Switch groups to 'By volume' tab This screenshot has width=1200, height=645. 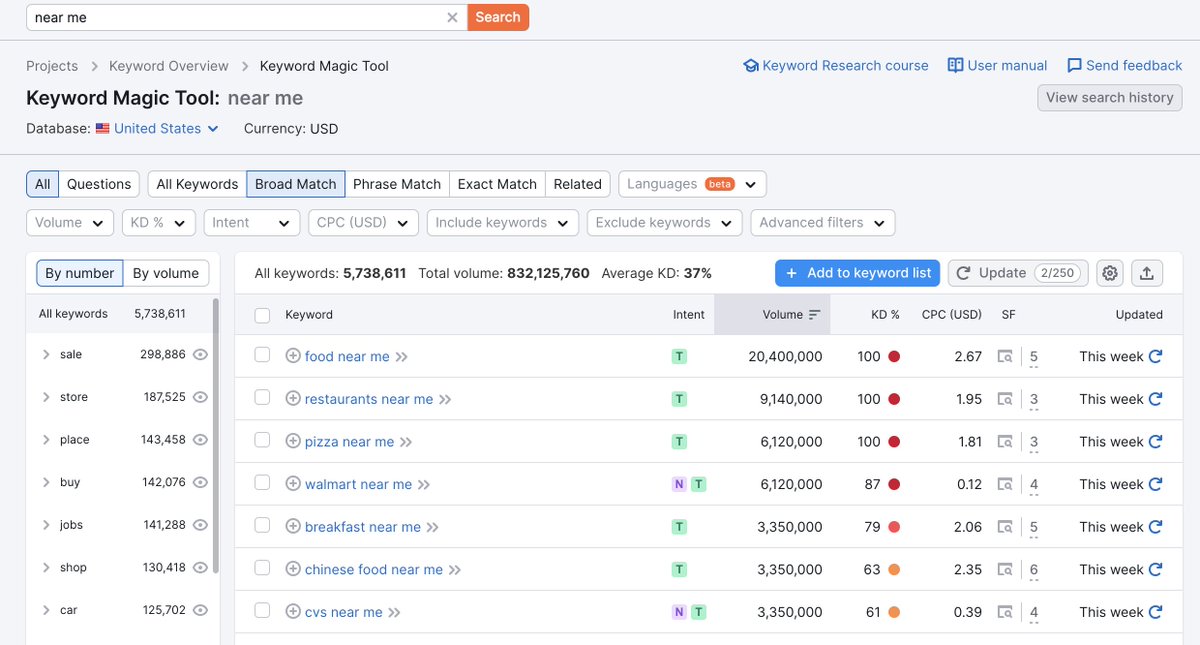pos(166,273)
